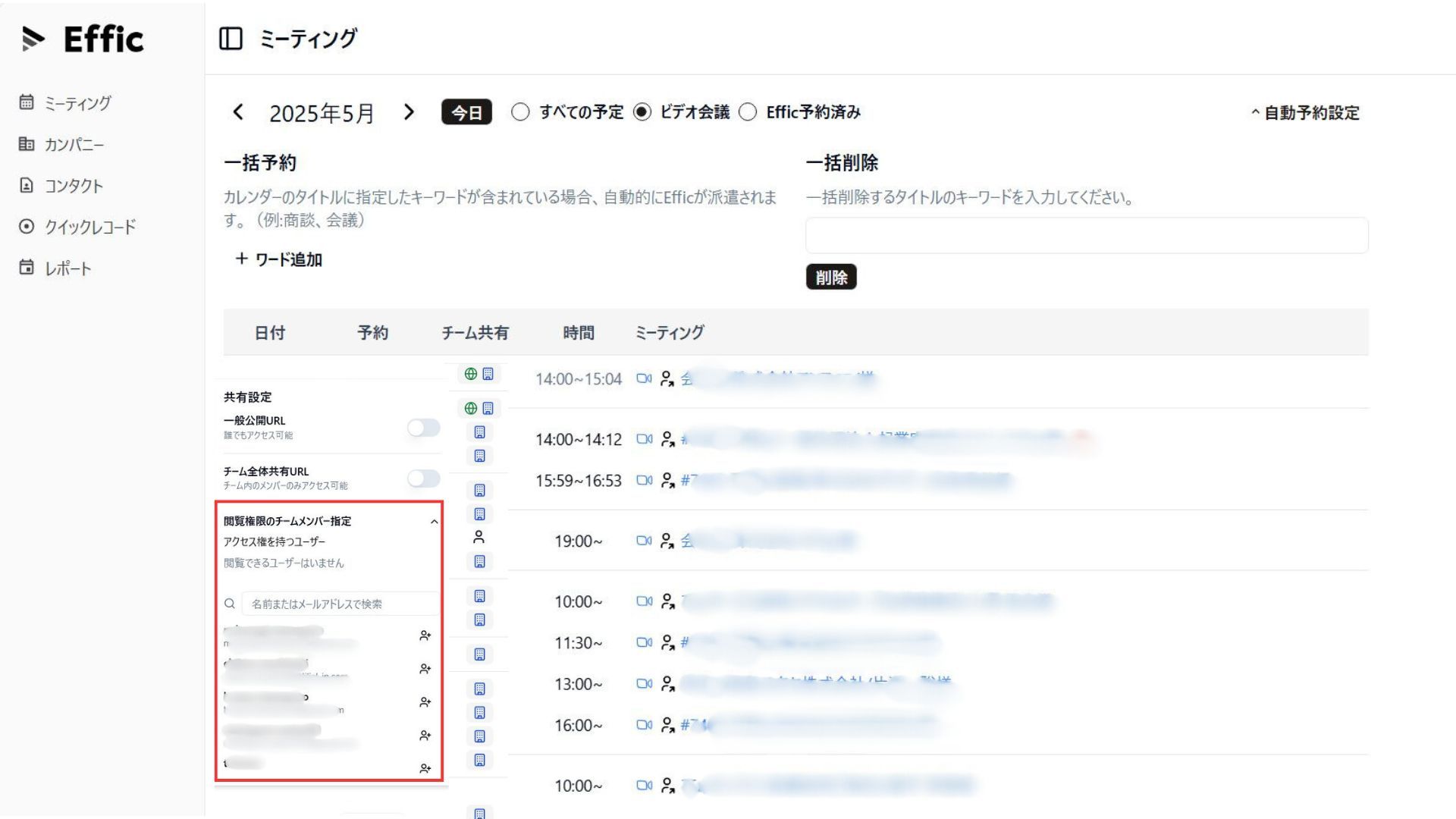Click video camera icon in 14:00~15:04 row
Viewport: 1456px width, 819px height.
[644, 378]
